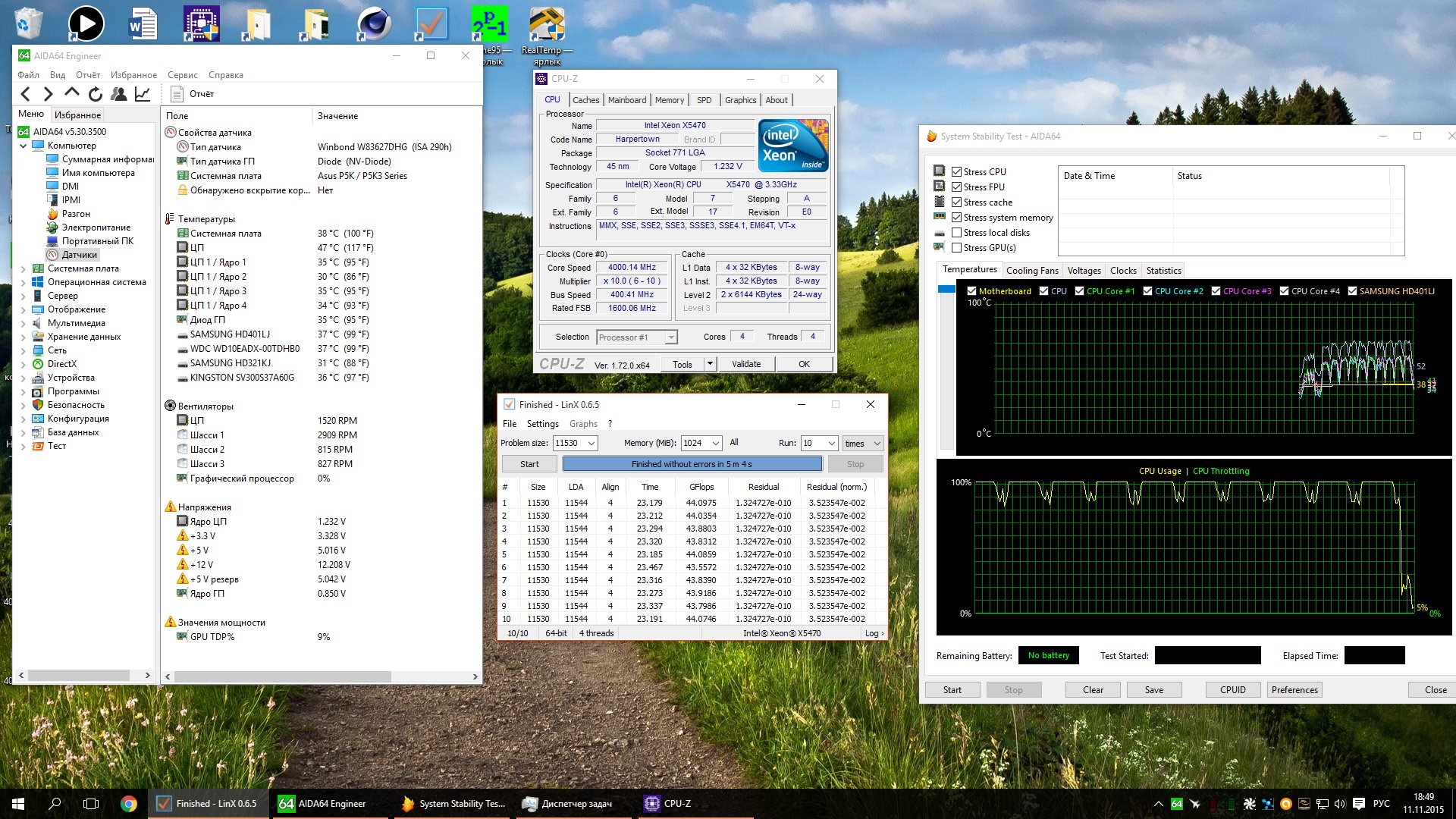Image resolution: width=1456 pixels, height=819 pixels.
Task: Click the AIDA64 Refresh toolbar icon
Action: point(96,94)
